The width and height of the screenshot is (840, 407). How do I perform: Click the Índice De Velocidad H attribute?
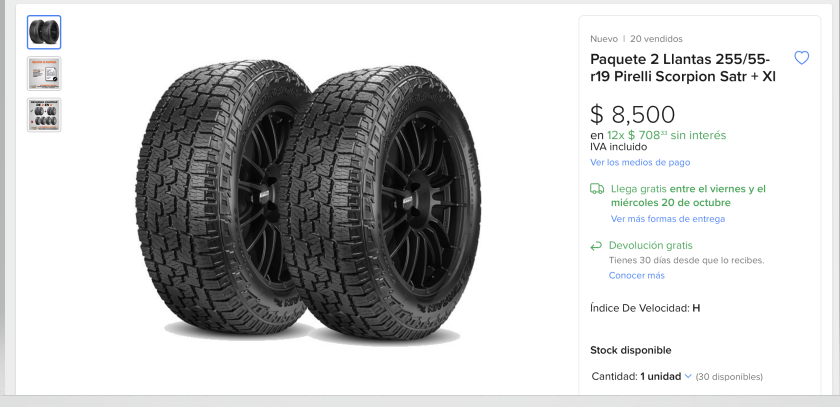point(645,308)
